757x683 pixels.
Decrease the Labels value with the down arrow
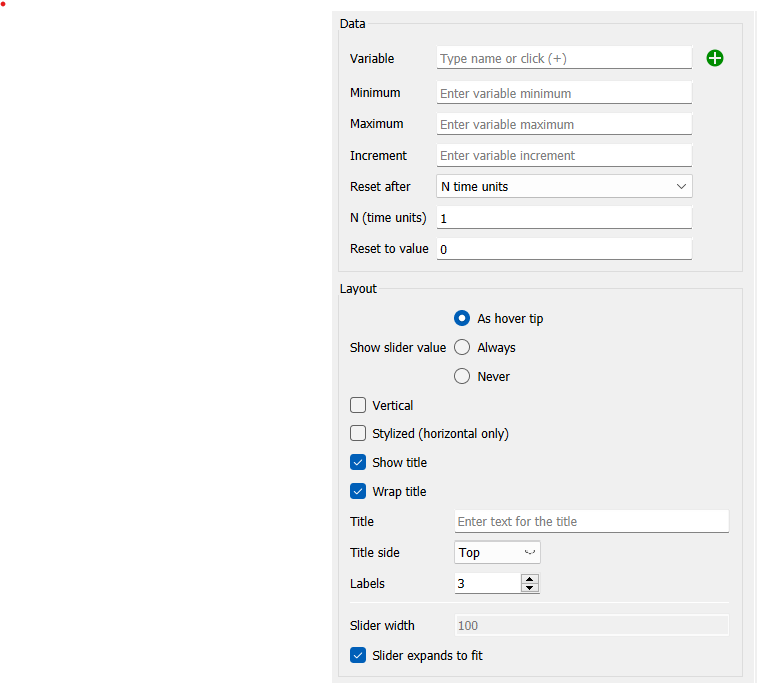[x=530, y=587]
